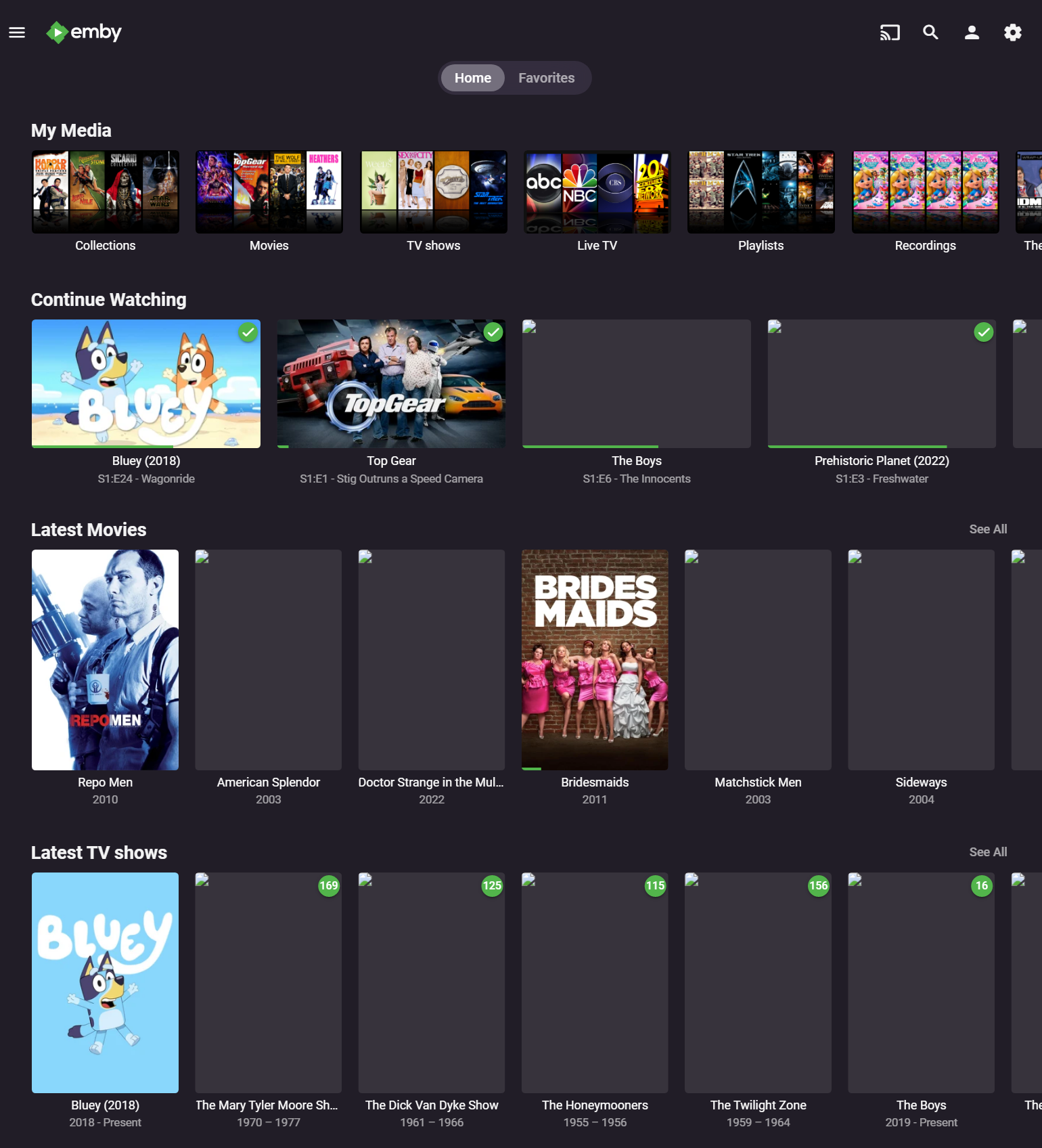Open episode link S1:E6 - The Innocents
The width and height of the screenshot is (1042, 1148).
(637, 479)
